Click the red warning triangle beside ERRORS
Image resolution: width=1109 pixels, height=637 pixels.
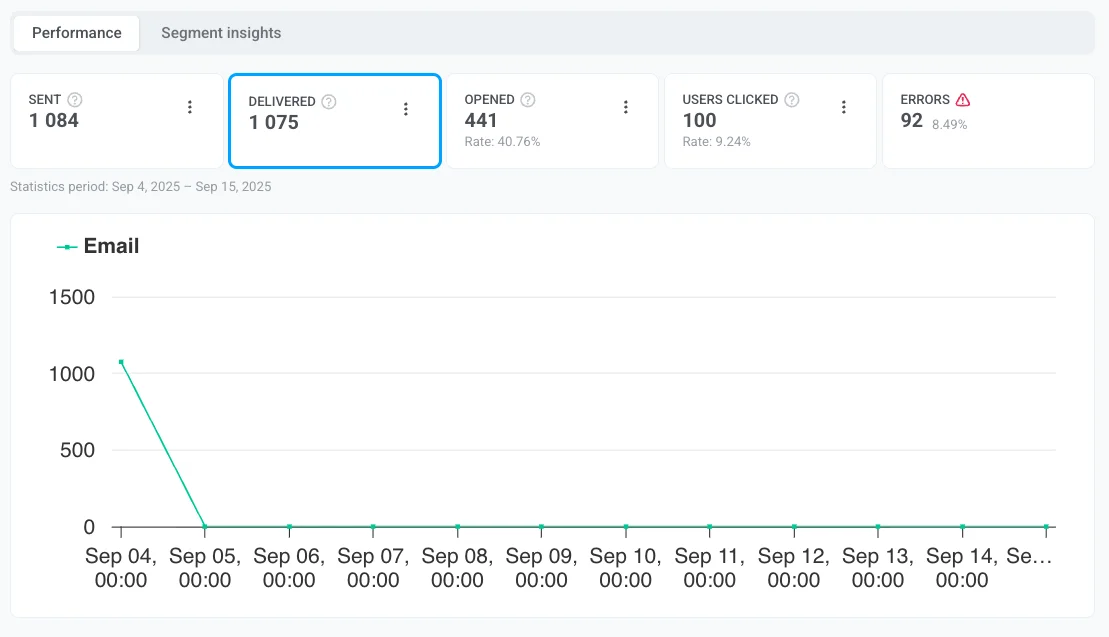961,99
